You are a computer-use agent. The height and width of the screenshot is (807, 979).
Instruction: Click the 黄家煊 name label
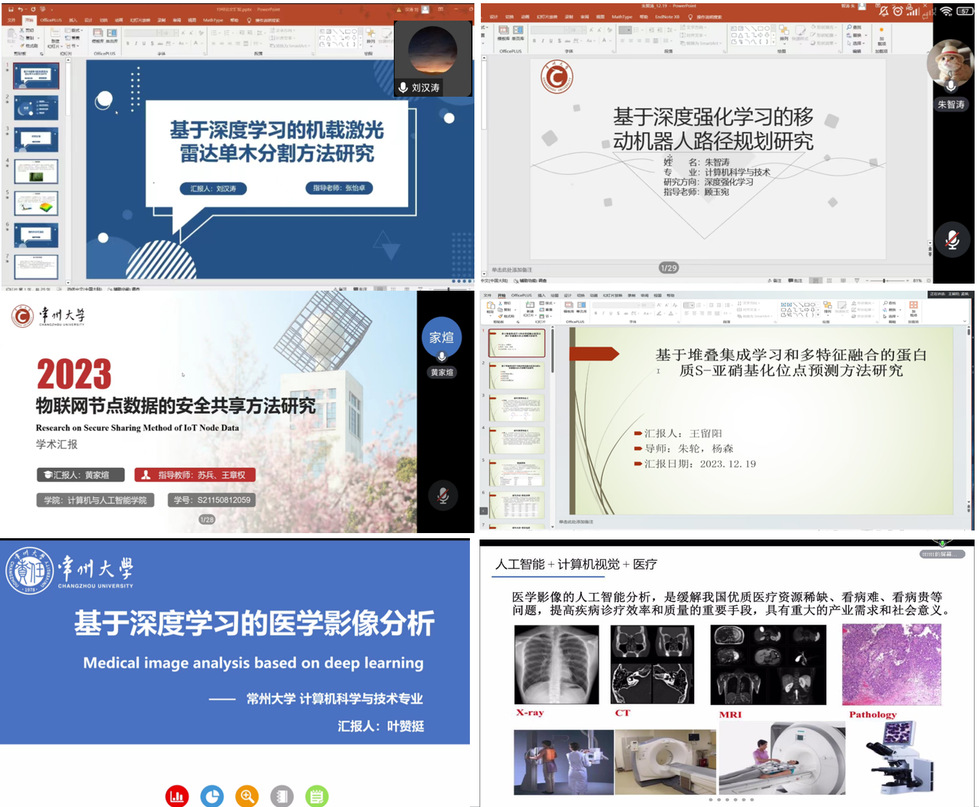[442, 372]
